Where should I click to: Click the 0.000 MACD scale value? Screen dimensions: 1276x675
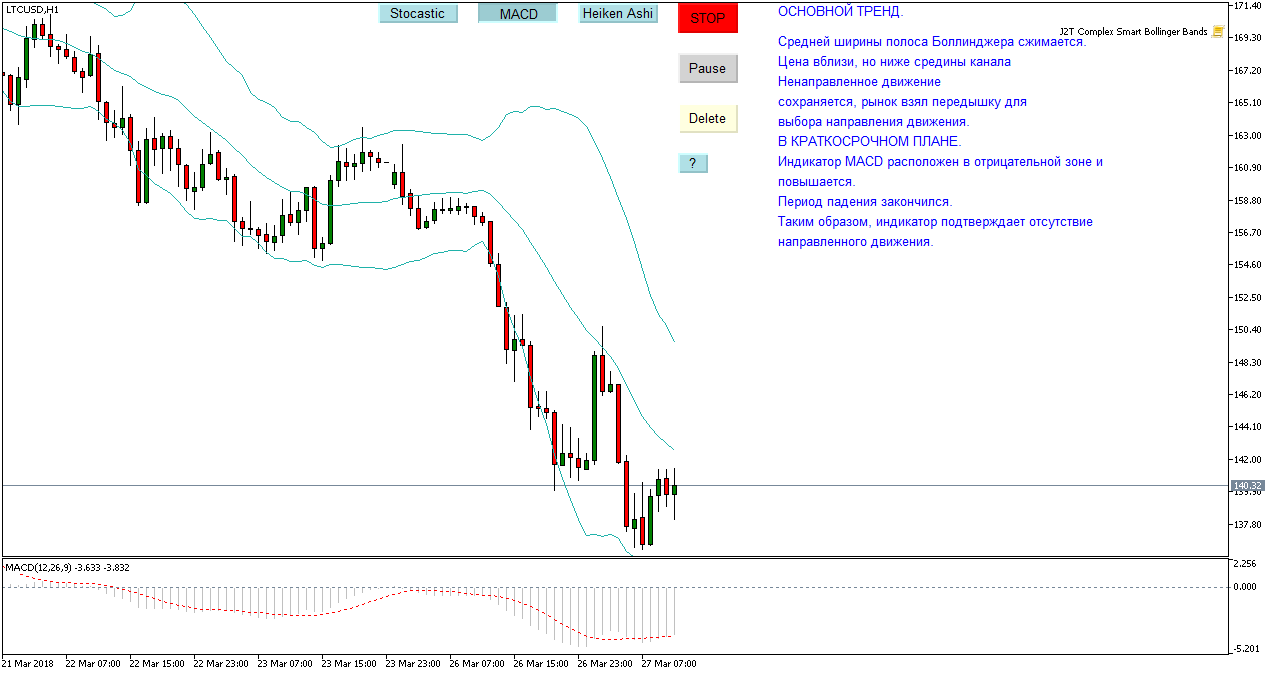point(1245,587)
